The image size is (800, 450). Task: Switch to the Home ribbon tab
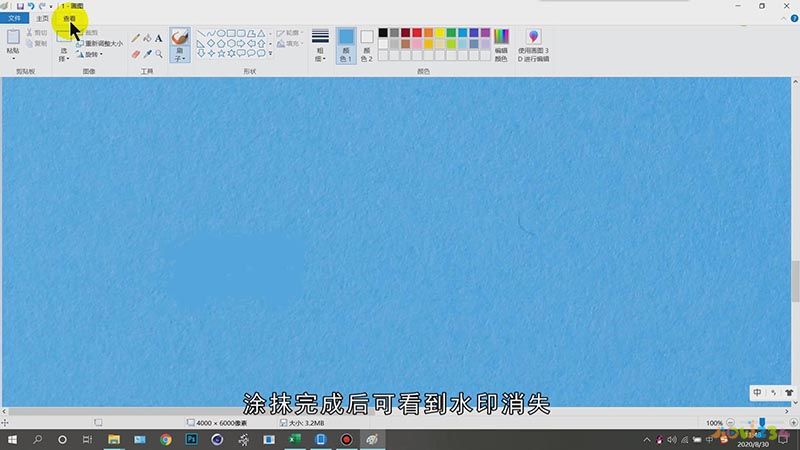[x=42, y=18]
